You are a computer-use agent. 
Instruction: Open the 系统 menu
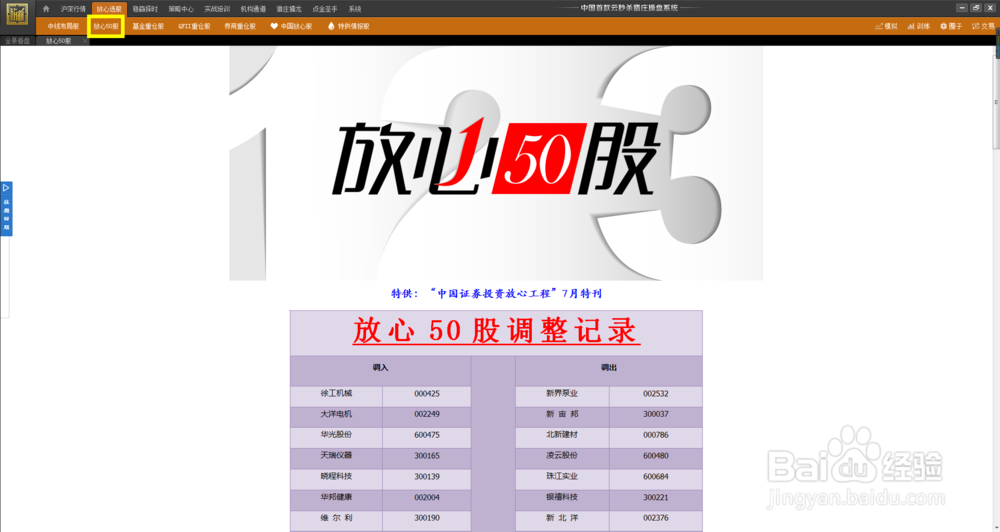tap(355, 9)
